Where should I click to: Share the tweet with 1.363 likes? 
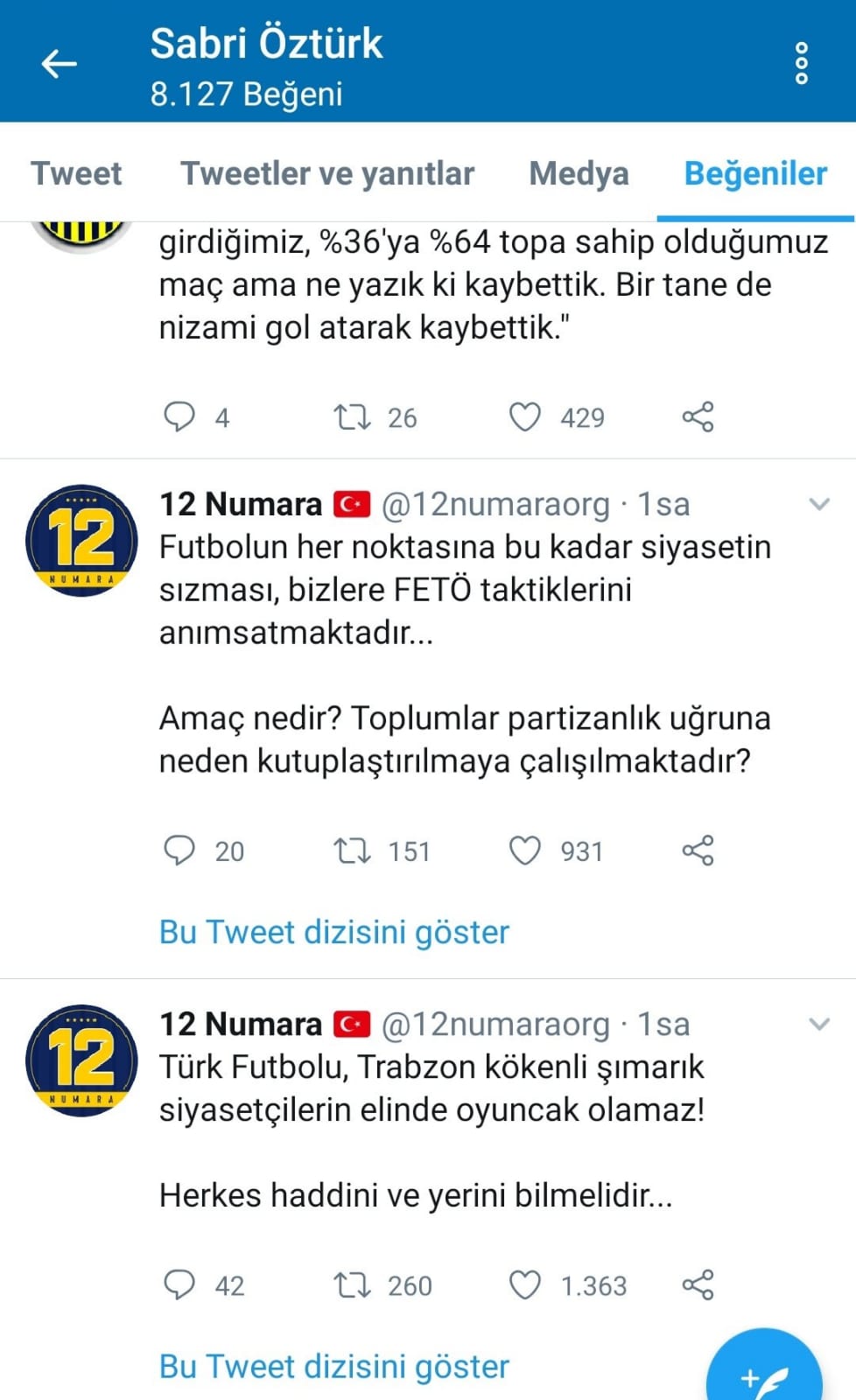[698, 1286]
